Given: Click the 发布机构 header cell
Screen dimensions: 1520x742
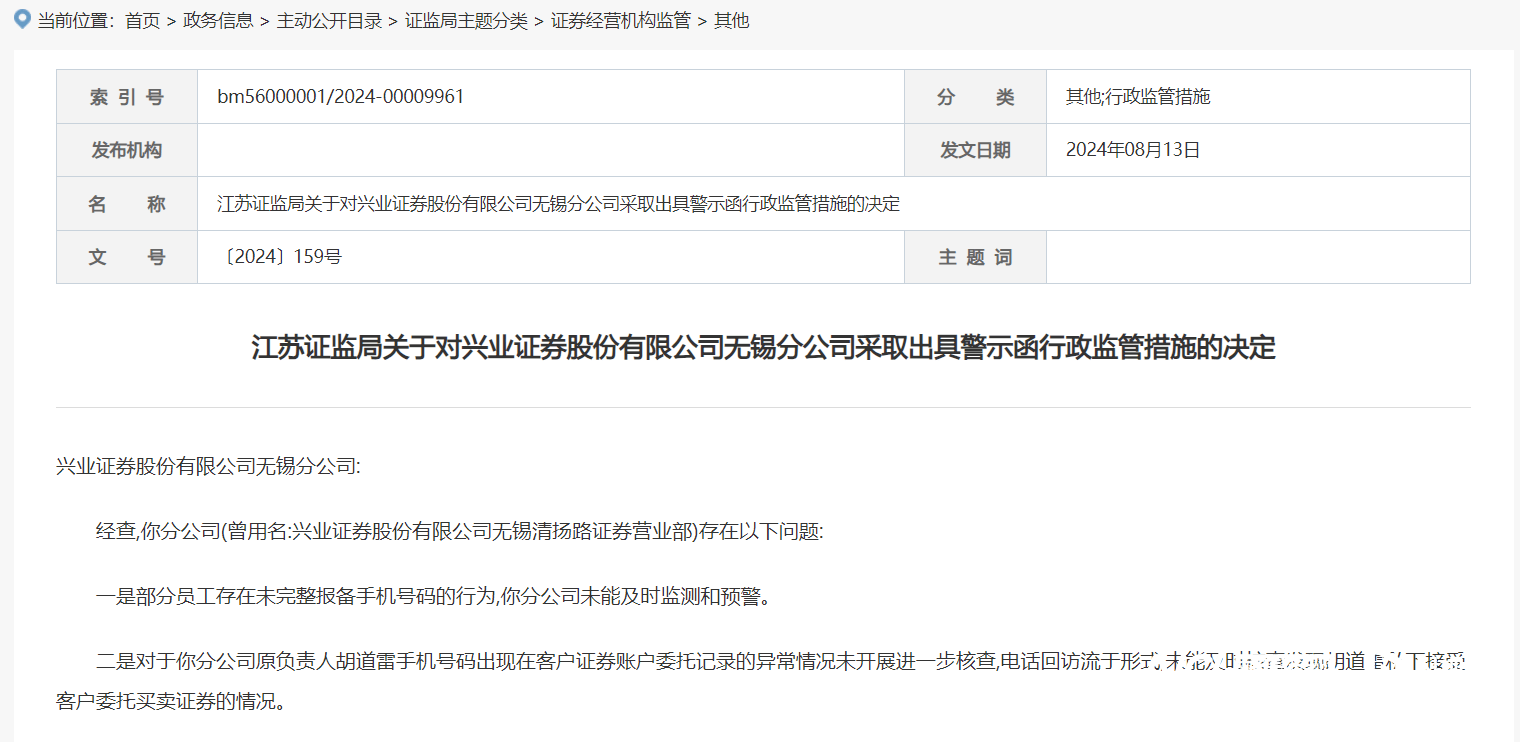Looking at the screenshot, I should [127, 150].
